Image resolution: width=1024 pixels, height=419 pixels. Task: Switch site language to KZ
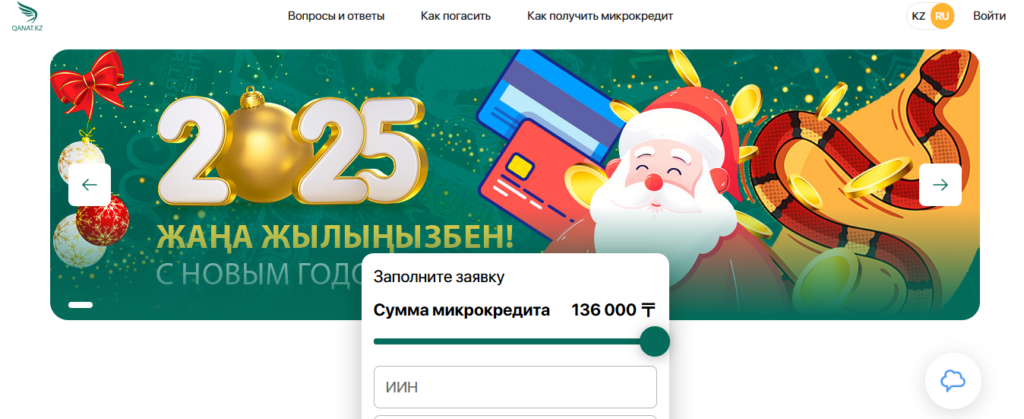pos(918,16)
